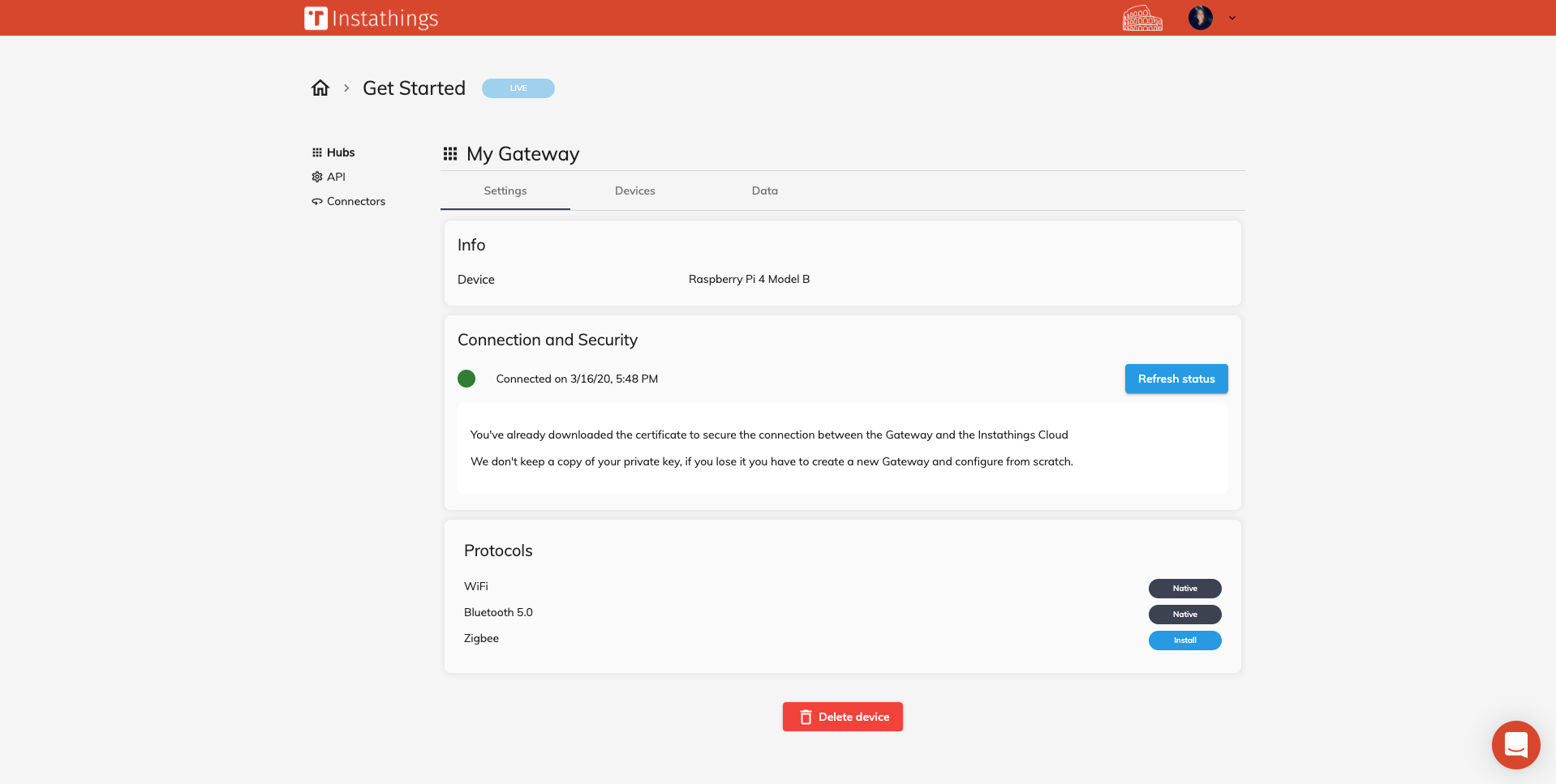Open the colosseum organization icon
The width and height of the screenshot is (1556, 784).
[x=1142, y=18]
